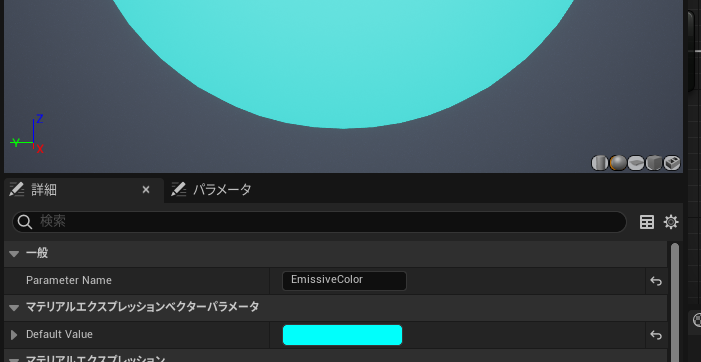Collapse the 一般 category
The height and width of the screenshot is (362, 701).
pos(14,254)
